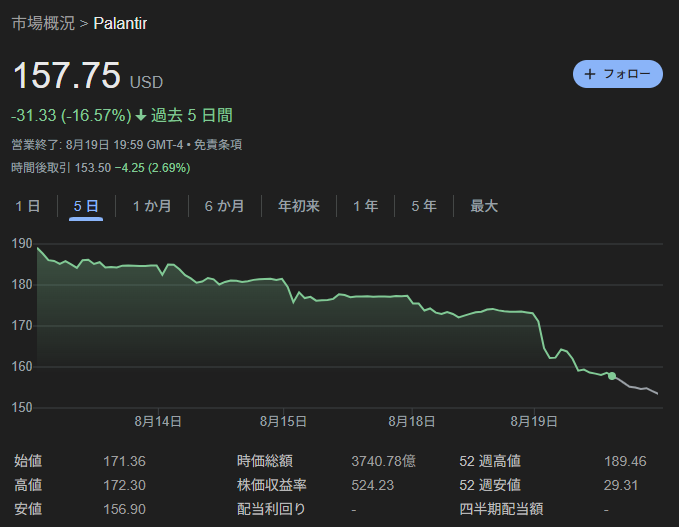Show the 5 年 range chart
679x527 pixels.
[x=424, y=206]
